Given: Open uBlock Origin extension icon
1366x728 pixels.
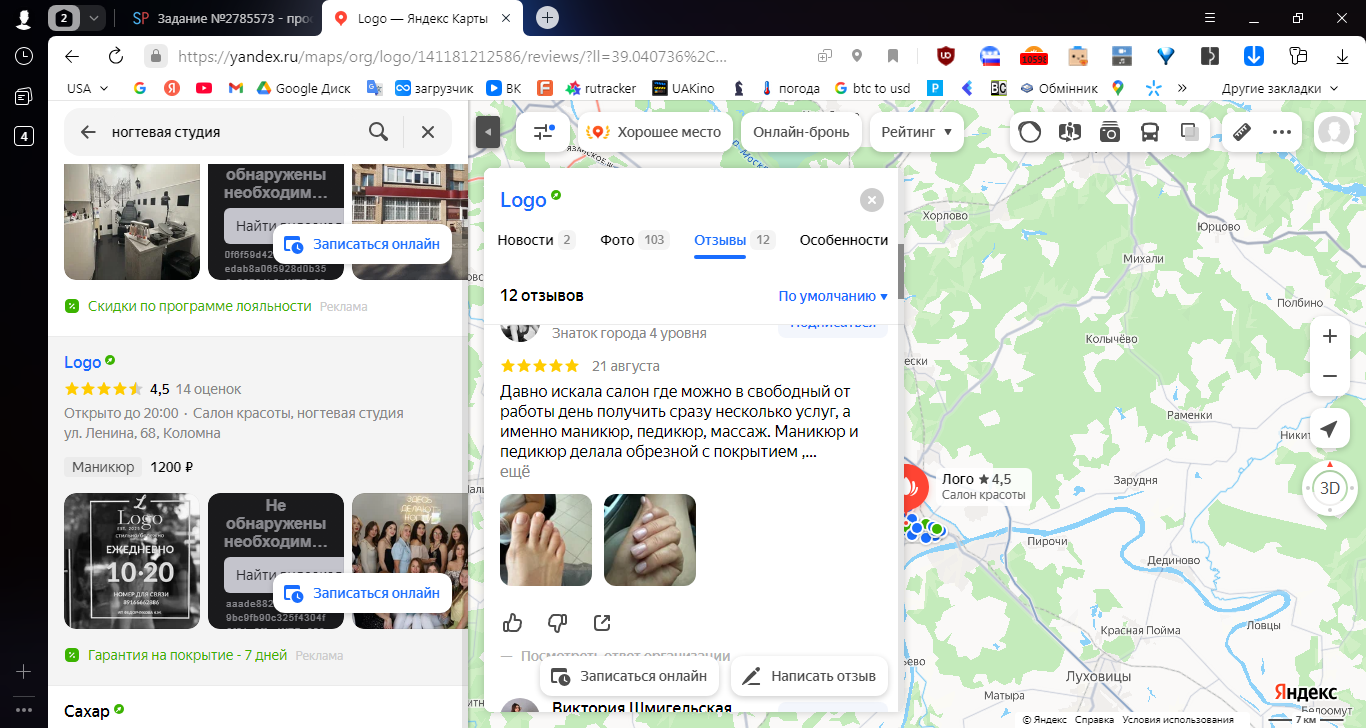Looking at the screenshot, I should click(x=945, y=56).
